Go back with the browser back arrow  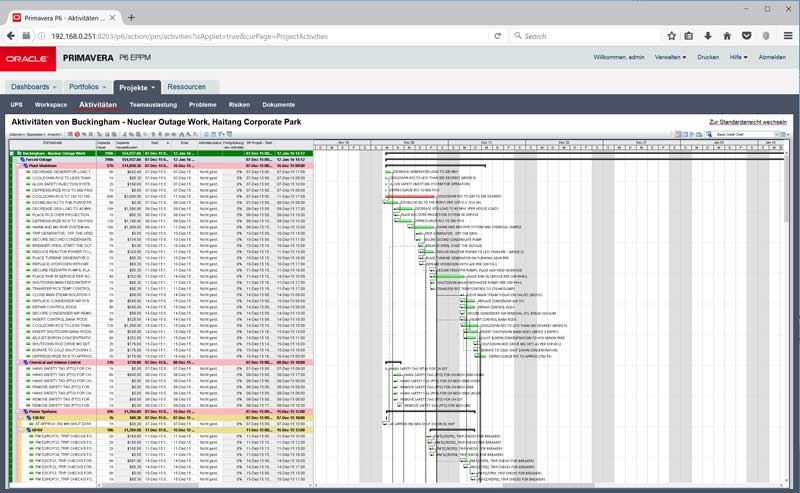(x=11, y=36)
